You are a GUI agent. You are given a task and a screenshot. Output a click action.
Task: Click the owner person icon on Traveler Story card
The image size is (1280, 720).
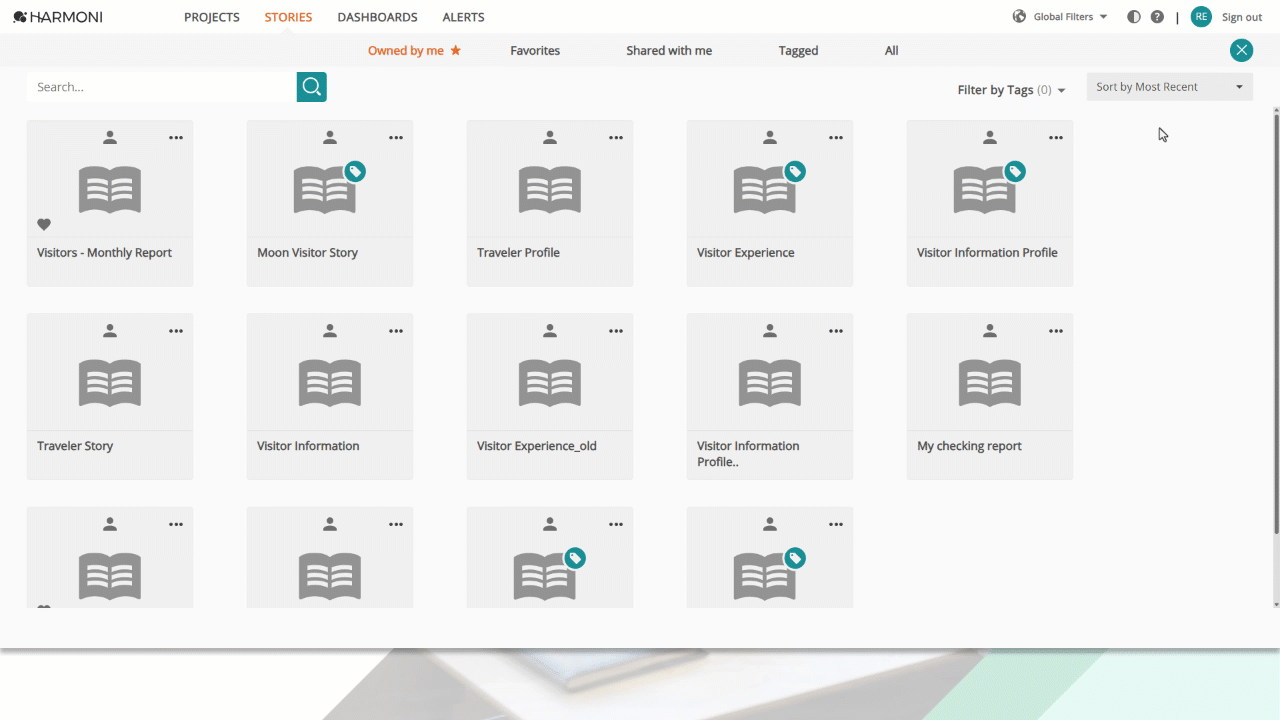point(110,330)
